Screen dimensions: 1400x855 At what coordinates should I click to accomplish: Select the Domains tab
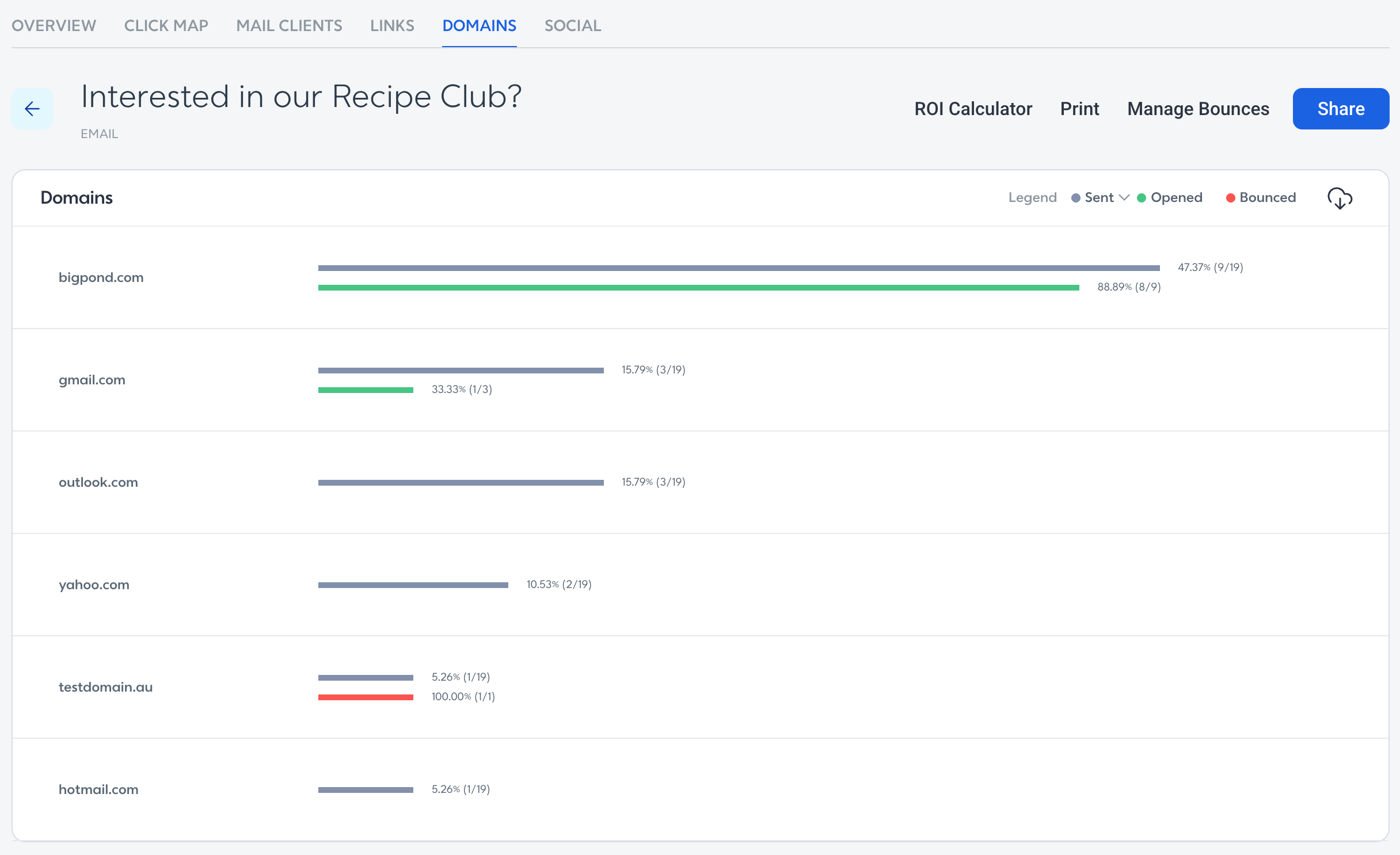pyautogui.click(x=480, y=25)
